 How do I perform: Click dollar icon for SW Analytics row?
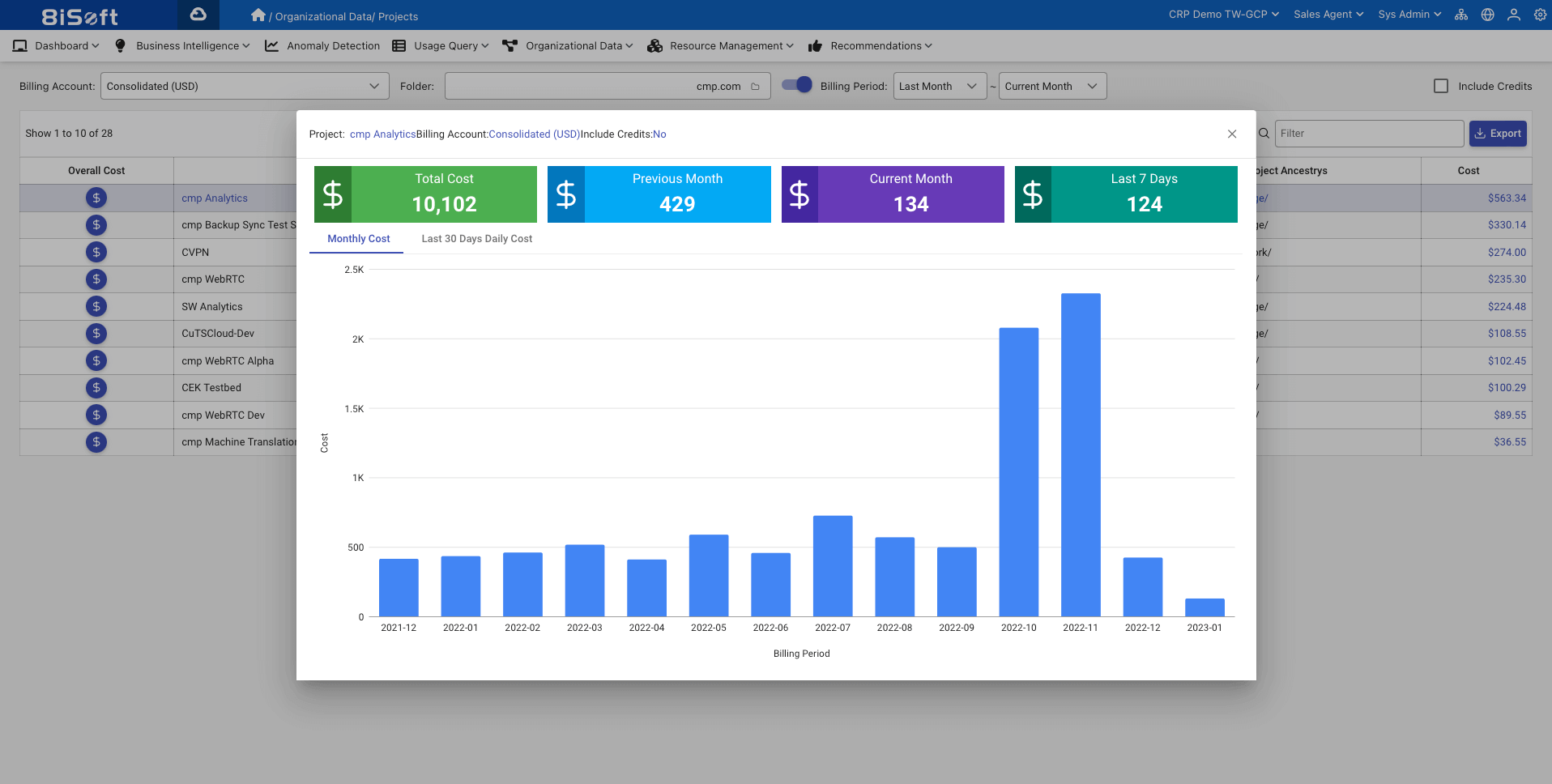click(96, 306)
